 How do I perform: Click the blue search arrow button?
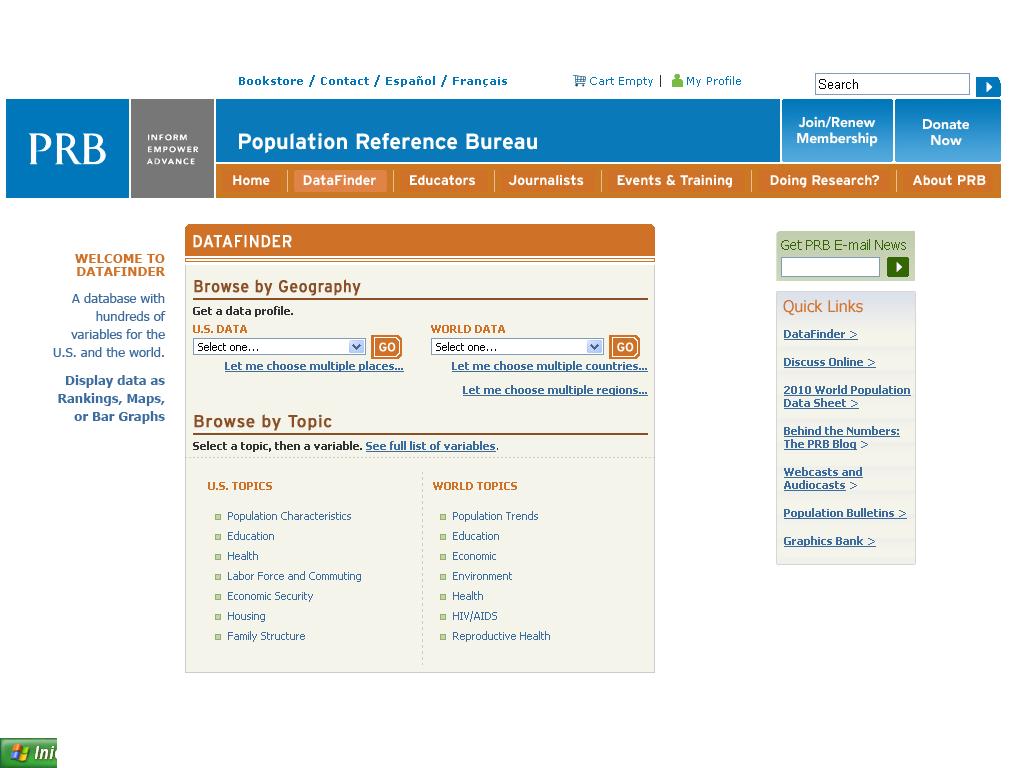pyautogui.click(x=988, y=86)
